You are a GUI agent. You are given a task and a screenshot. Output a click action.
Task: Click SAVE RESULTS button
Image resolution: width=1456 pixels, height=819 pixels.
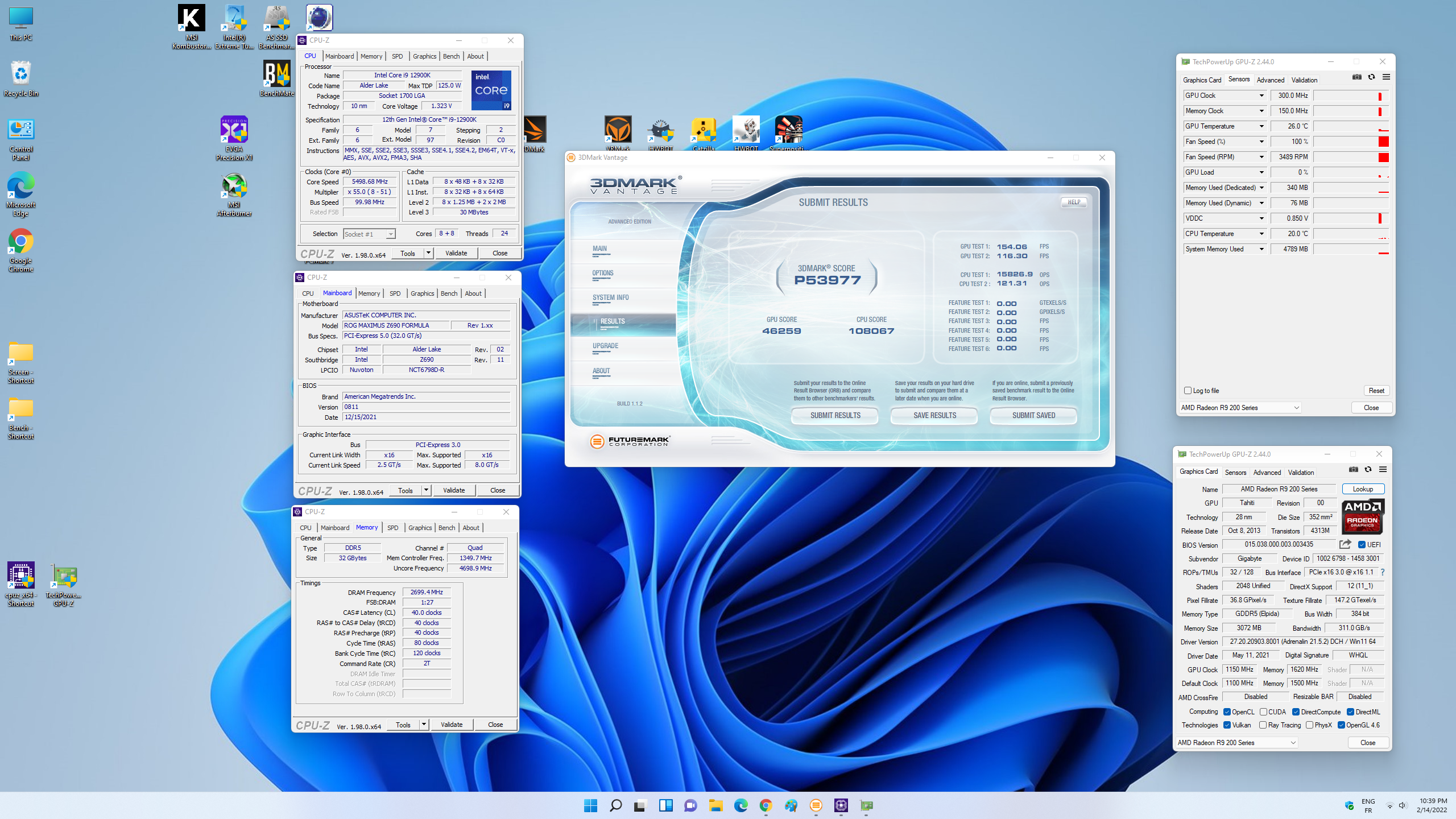tap(934, 416)
